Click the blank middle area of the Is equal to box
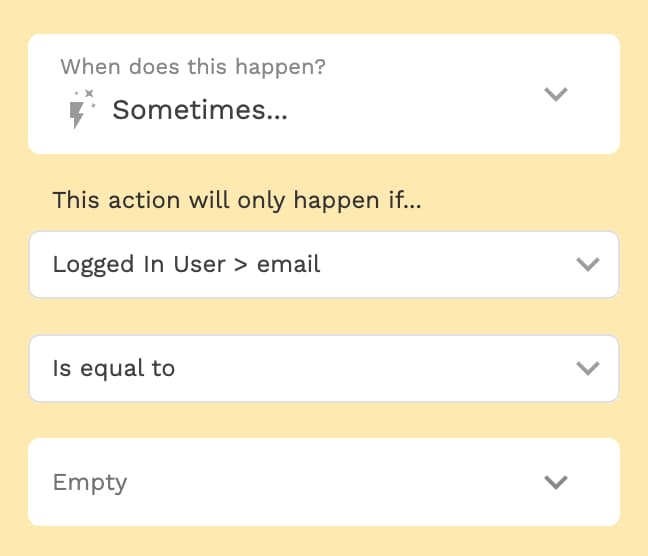This screenshot has height=556, width=648. pos(372,368)
